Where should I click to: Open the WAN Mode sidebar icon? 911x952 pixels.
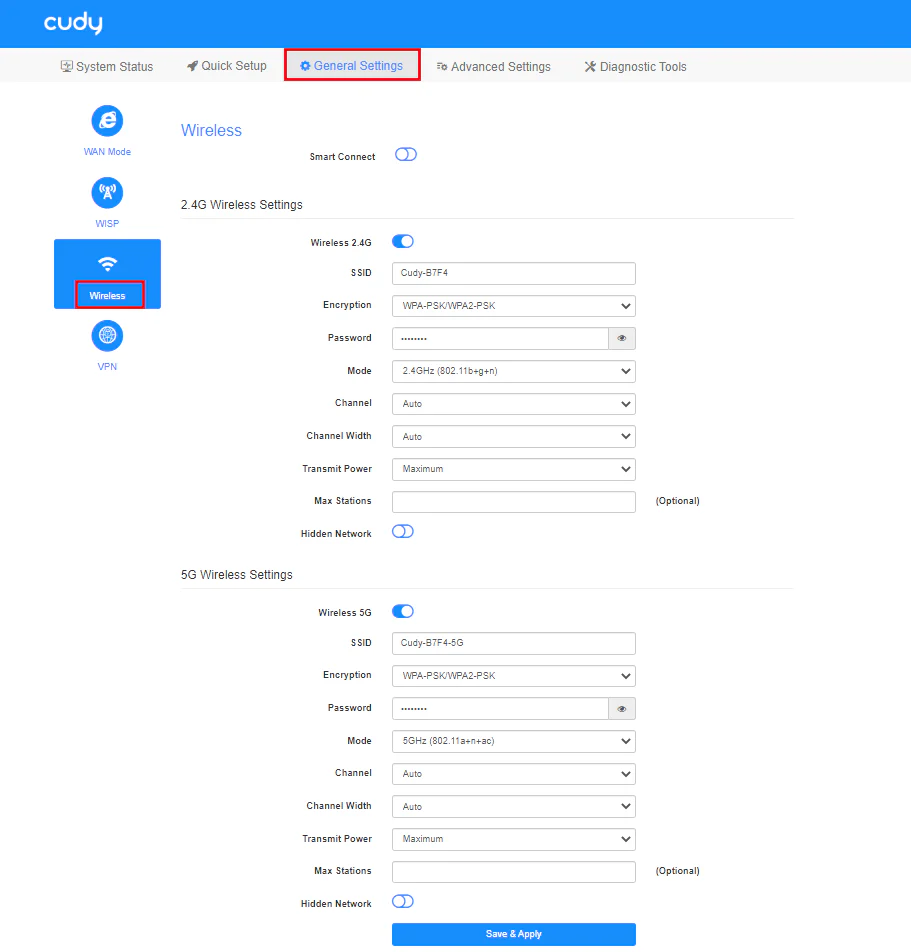pos(107,121)
